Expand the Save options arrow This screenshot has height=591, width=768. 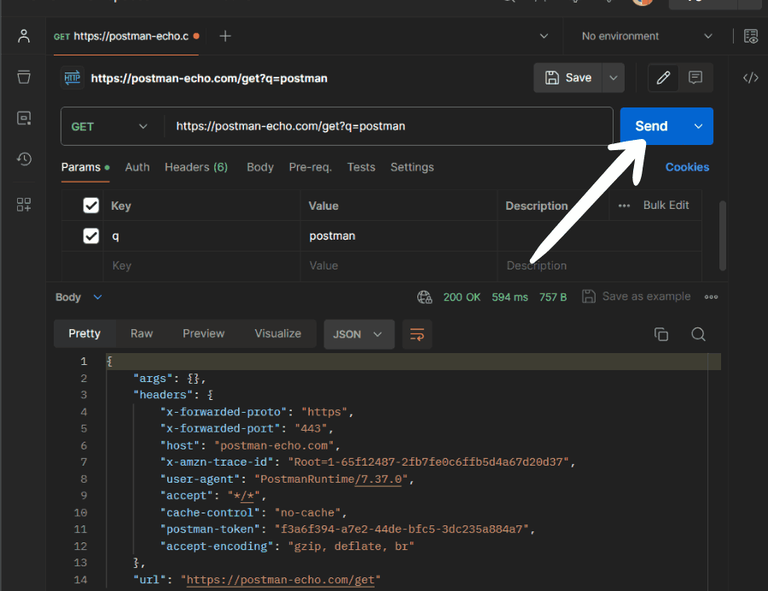pos(613,78)
